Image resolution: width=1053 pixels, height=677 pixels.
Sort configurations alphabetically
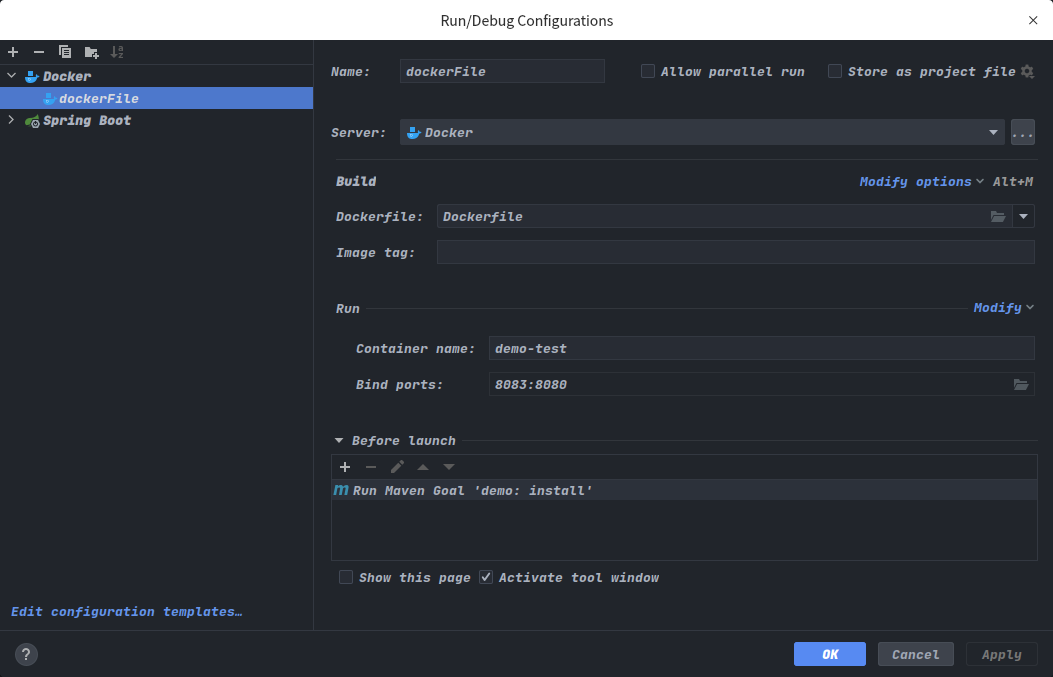pyautogui.click(x=117, y=52)
